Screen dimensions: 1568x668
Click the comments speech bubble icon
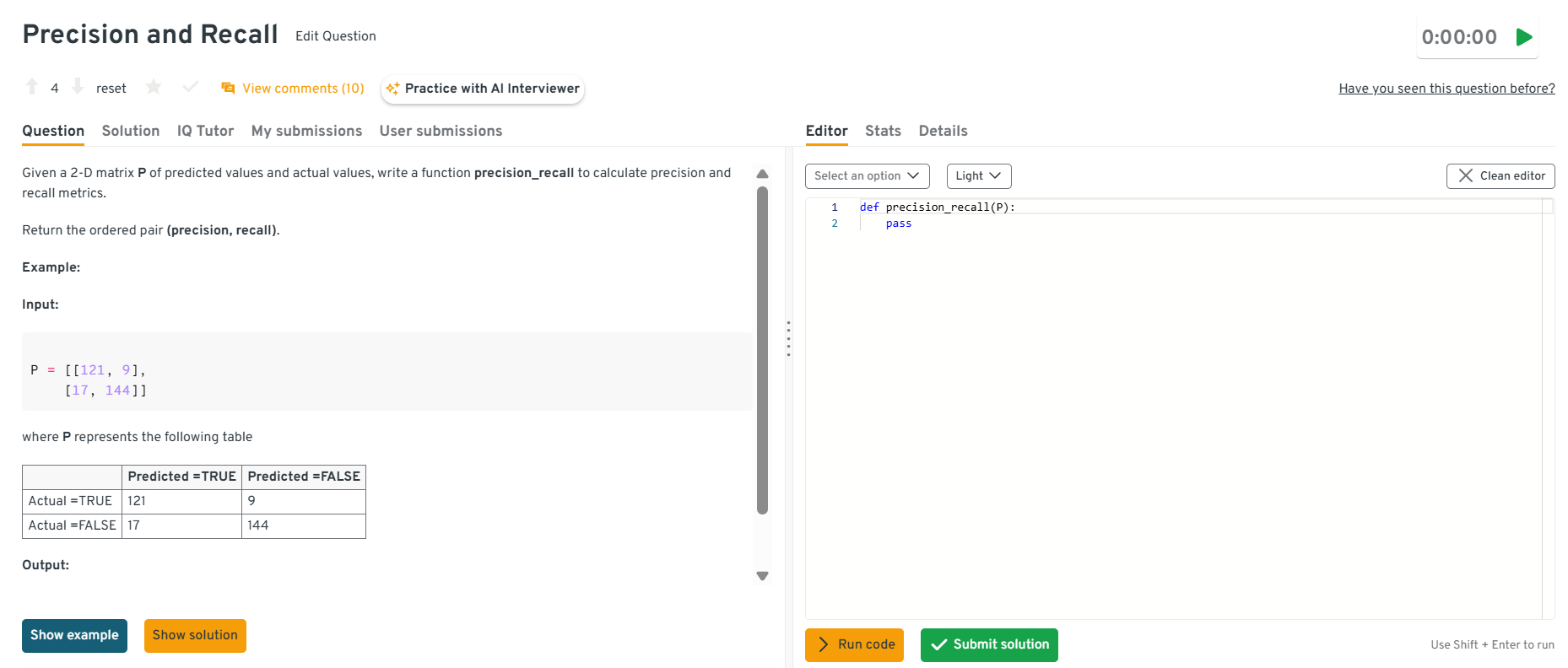pos(228,89)
